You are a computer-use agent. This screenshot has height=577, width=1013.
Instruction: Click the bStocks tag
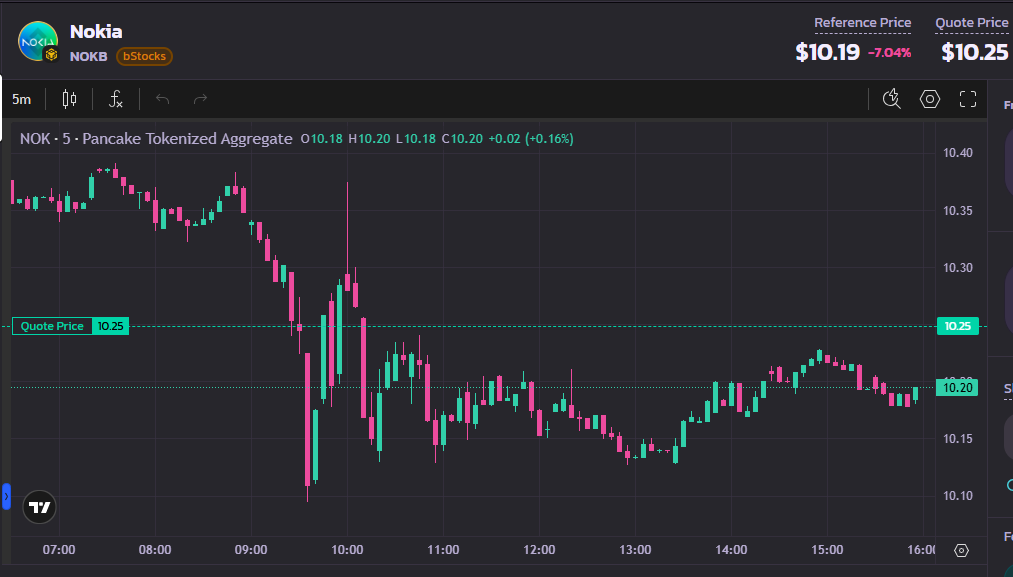tap(144, 56)
